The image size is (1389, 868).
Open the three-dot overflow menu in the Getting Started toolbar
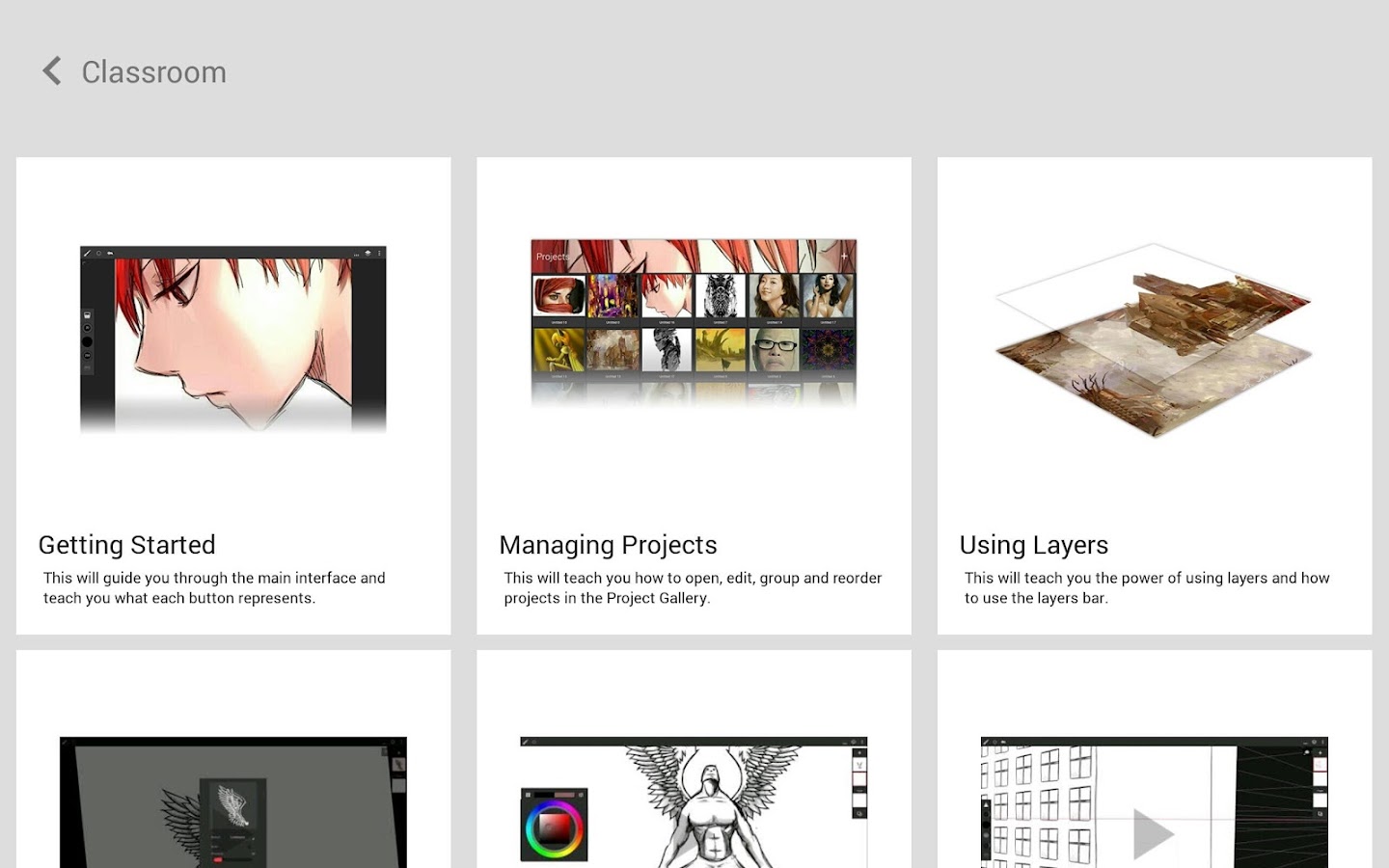[379, 252]
